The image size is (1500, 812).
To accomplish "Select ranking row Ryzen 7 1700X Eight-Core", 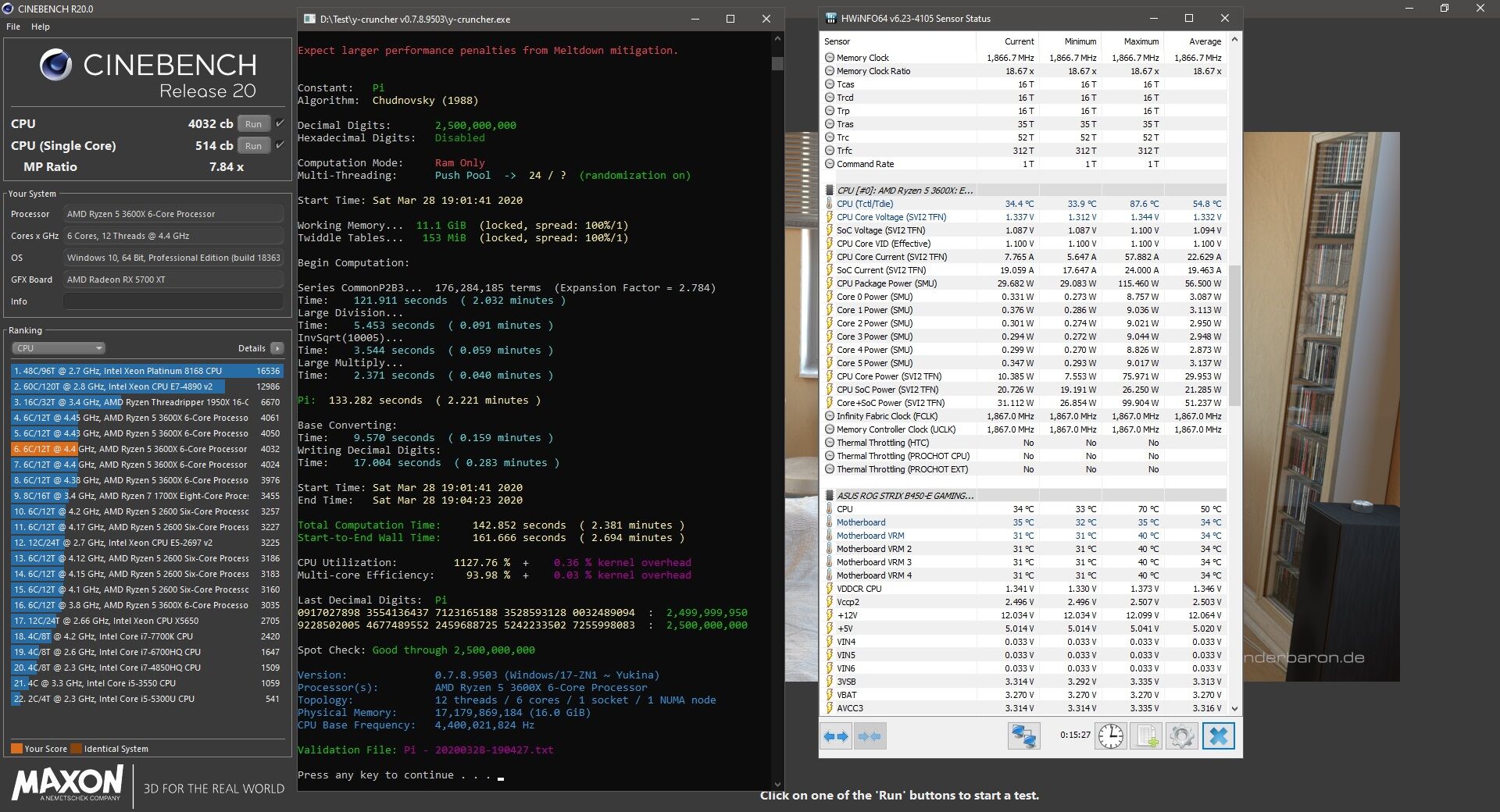I will pos(147,496).
